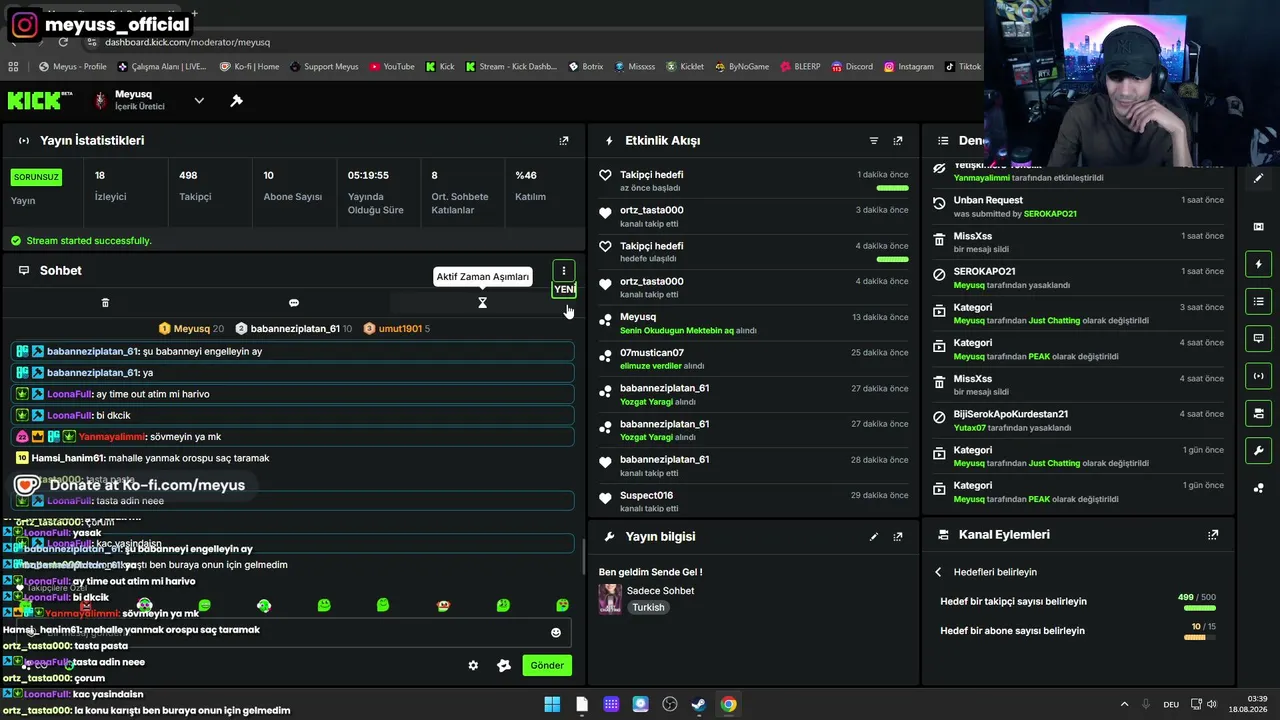Select the active timeouts hourglass tab
The height and width of the screenshot is (720, 1280).
[x=482, y=302]
